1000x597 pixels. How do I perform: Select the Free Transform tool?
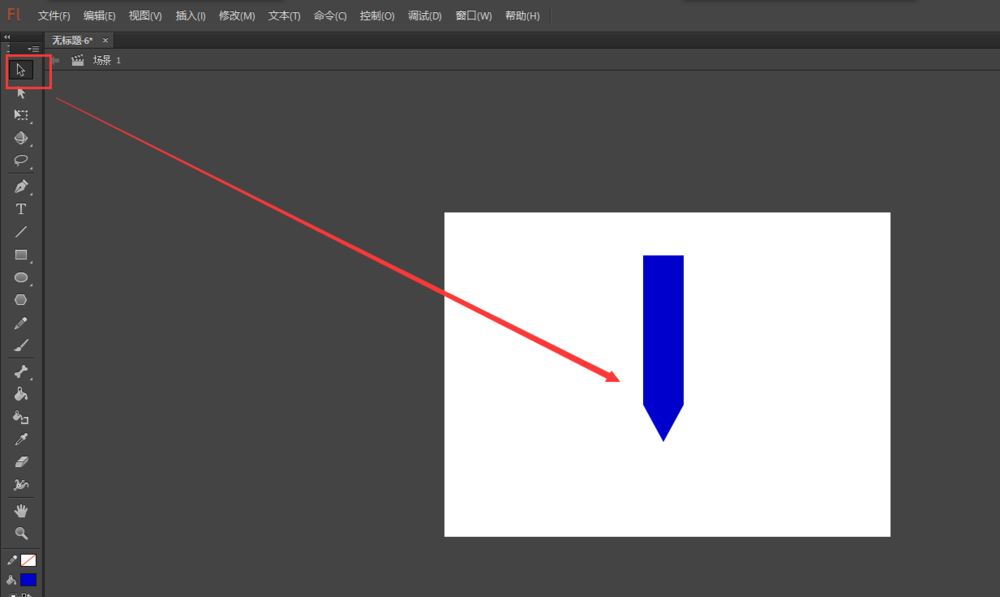point(20,115)
